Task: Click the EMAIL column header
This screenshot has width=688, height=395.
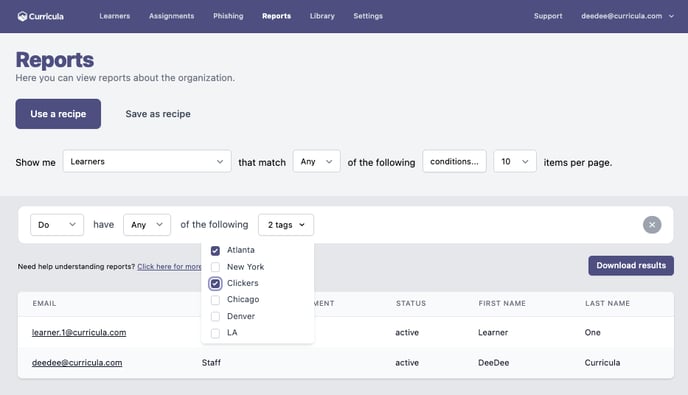Action: pyautogui.click(x=44, y=303)
